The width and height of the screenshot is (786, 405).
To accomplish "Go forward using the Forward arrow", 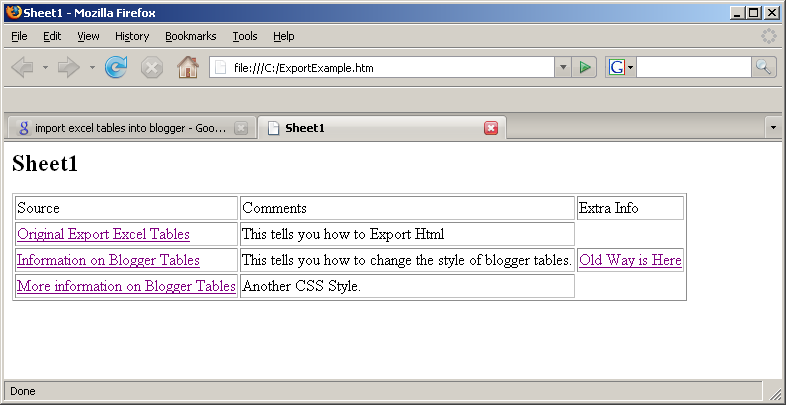I will [x=69, y=67].
